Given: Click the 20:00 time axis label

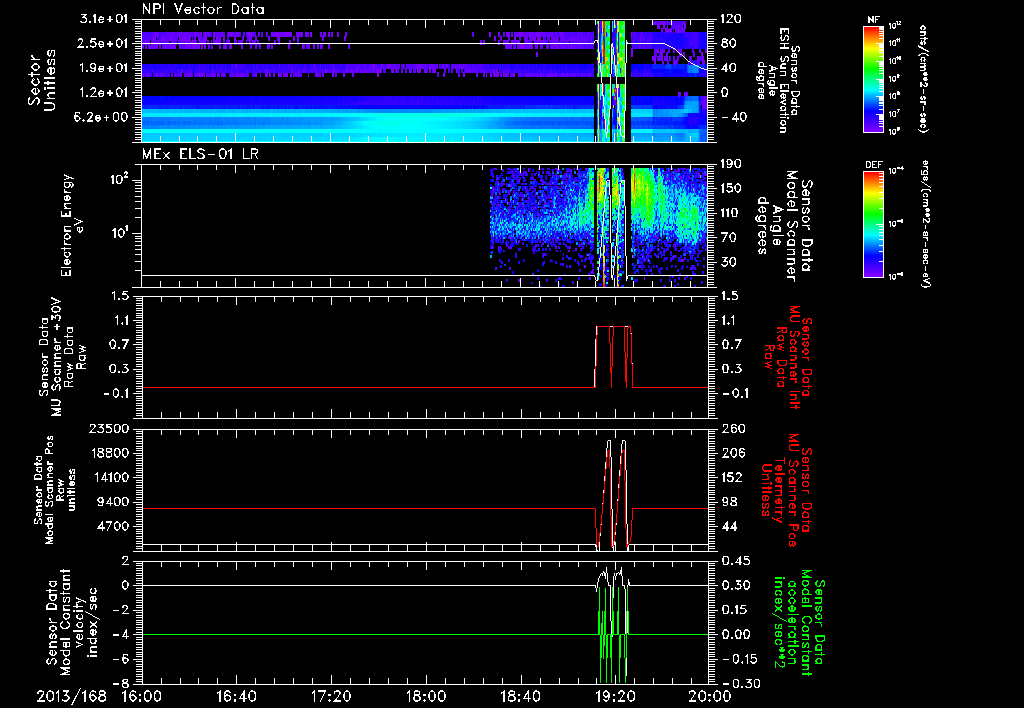Looking at the screenshot, I should 708,696.
